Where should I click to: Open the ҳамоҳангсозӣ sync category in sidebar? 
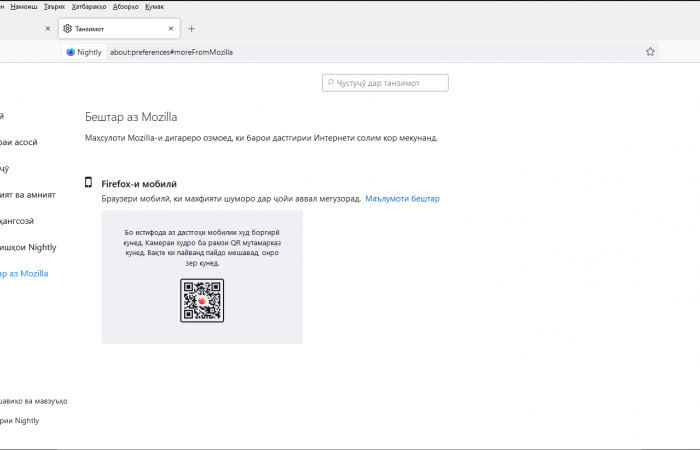[17, 221]
